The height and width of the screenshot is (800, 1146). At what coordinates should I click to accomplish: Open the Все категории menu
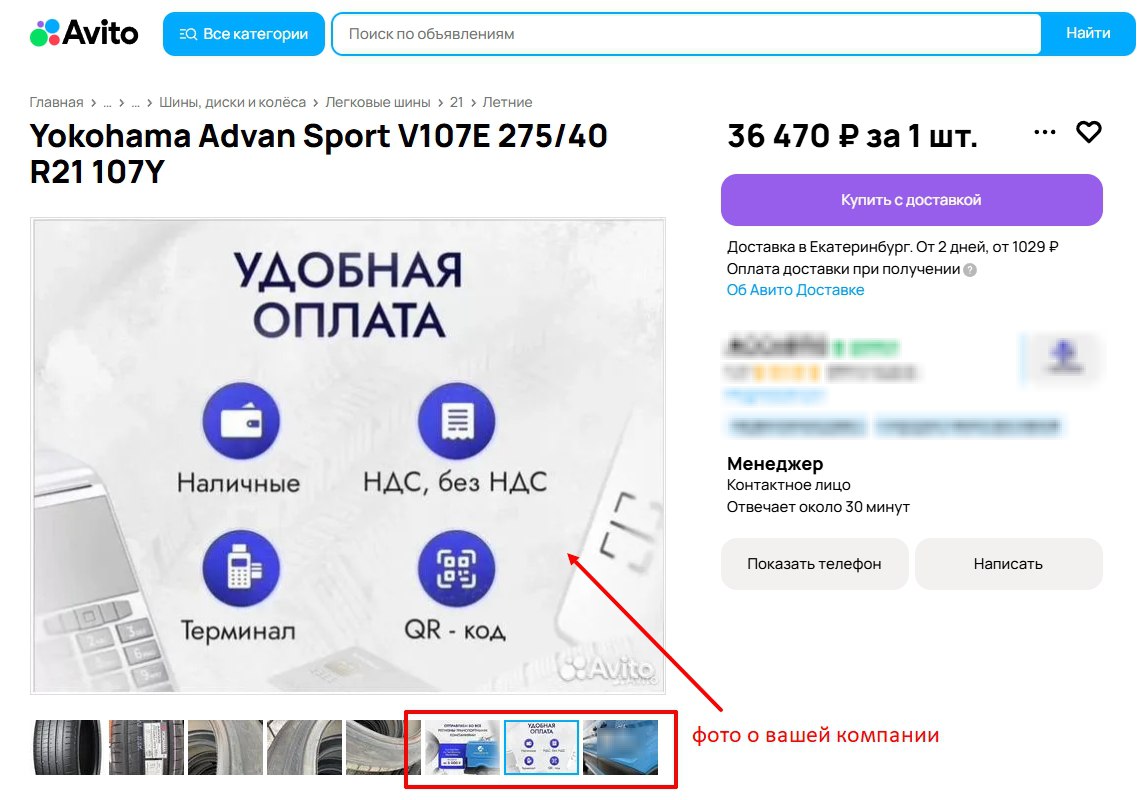click(243, 34)
